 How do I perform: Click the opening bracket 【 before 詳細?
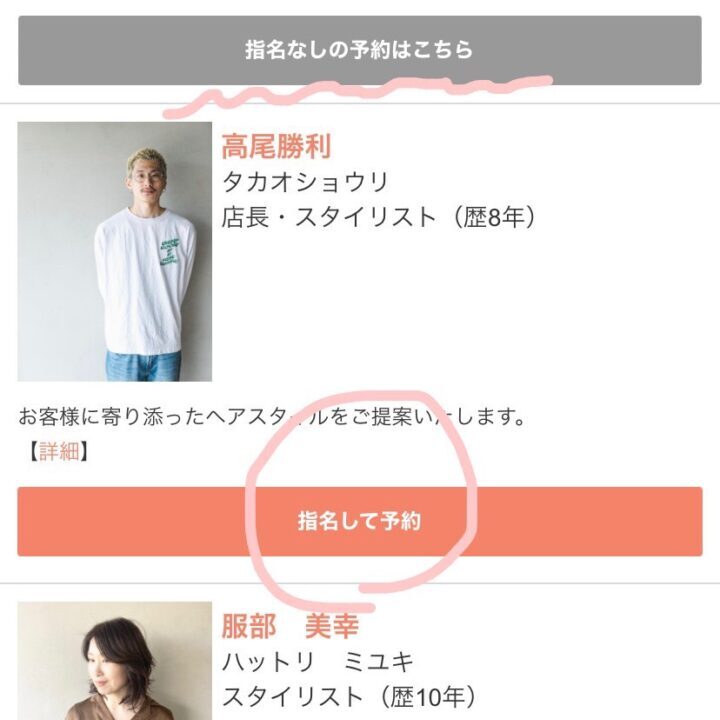pyautogui.click(x=33, y=451)
